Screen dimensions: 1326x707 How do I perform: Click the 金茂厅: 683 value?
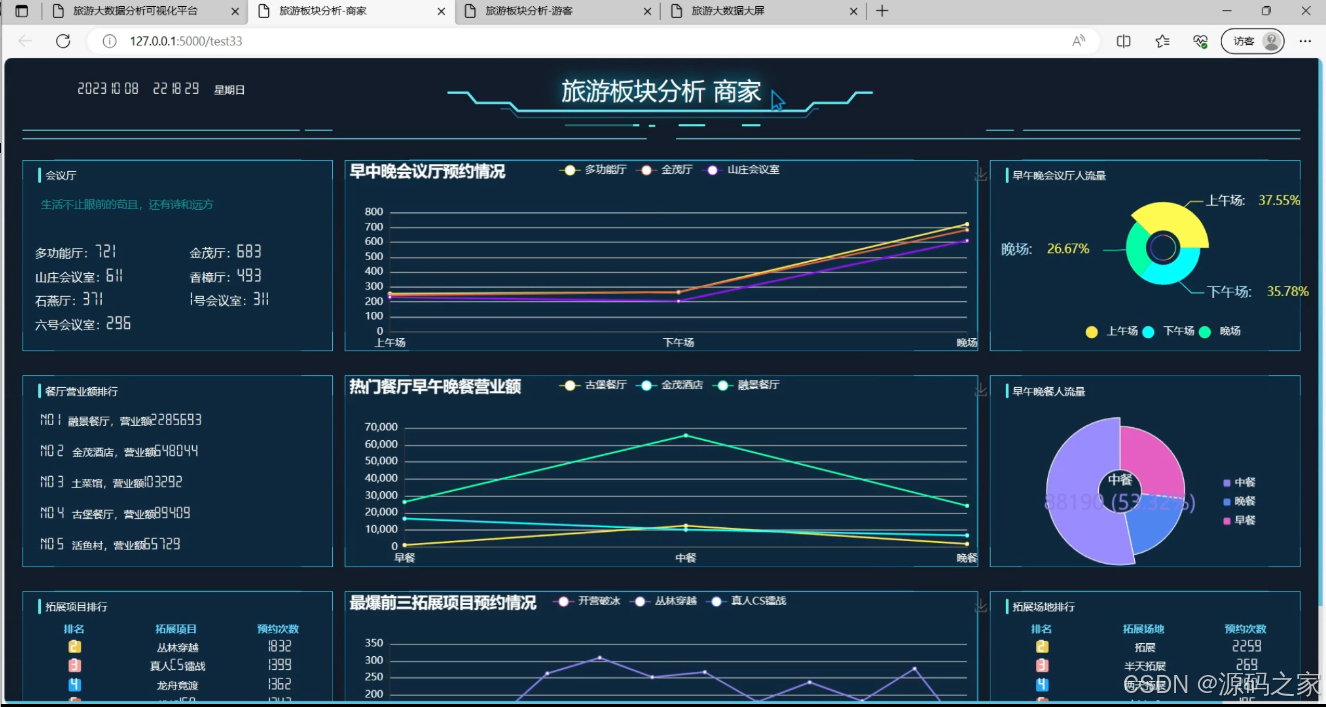click(x=226, y=252)
